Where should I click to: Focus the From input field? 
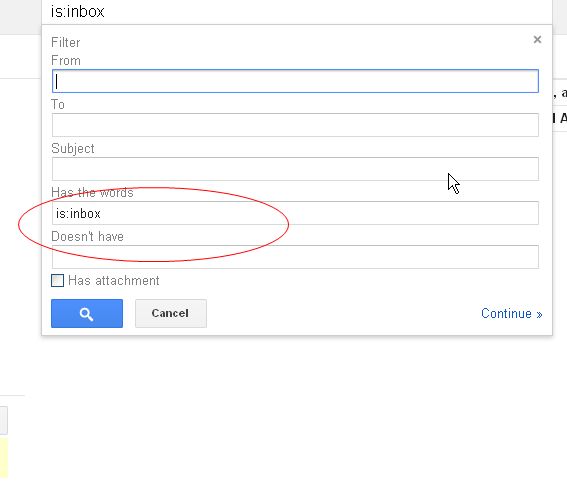pyautogui.click(x=295, y=81)
